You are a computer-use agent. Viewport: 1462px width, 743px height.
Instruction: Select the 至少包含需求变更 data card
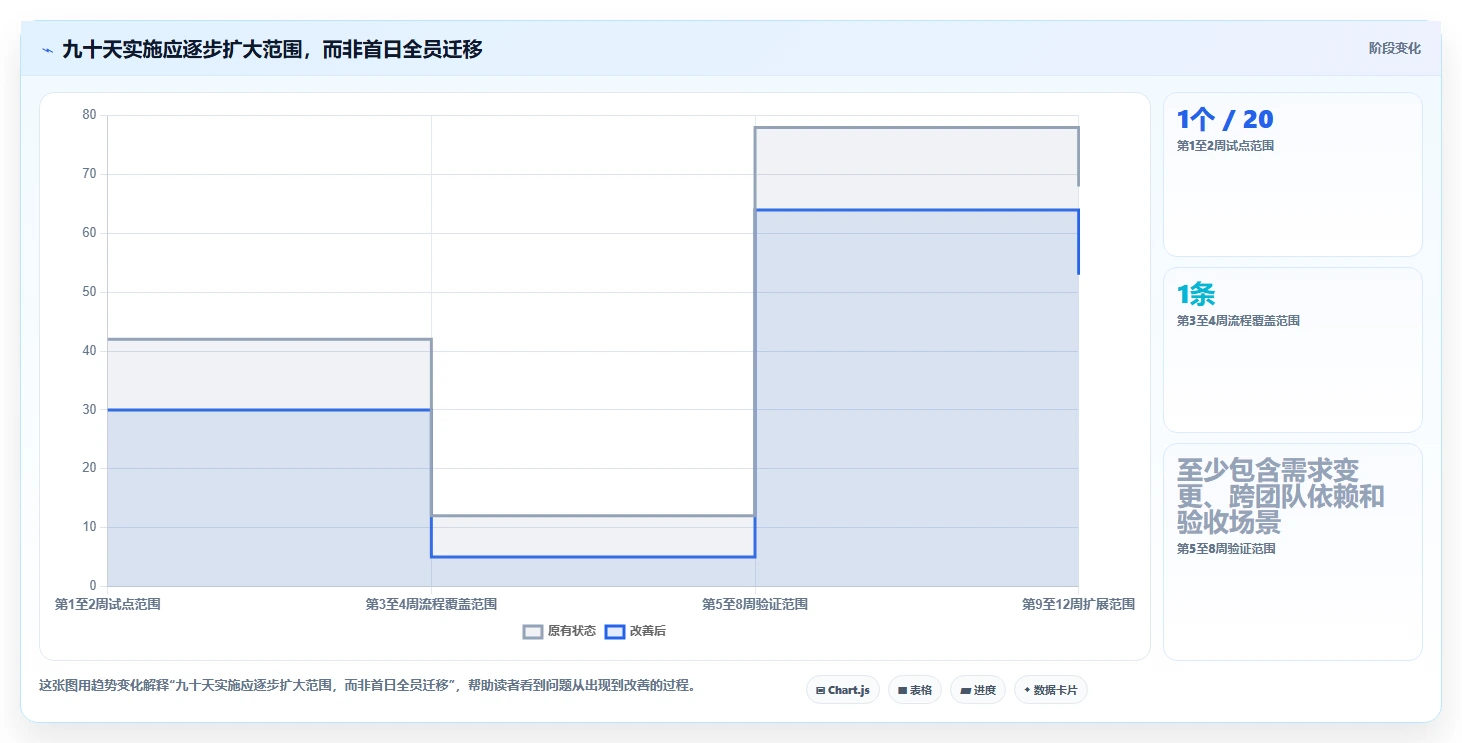(1293, 552)
